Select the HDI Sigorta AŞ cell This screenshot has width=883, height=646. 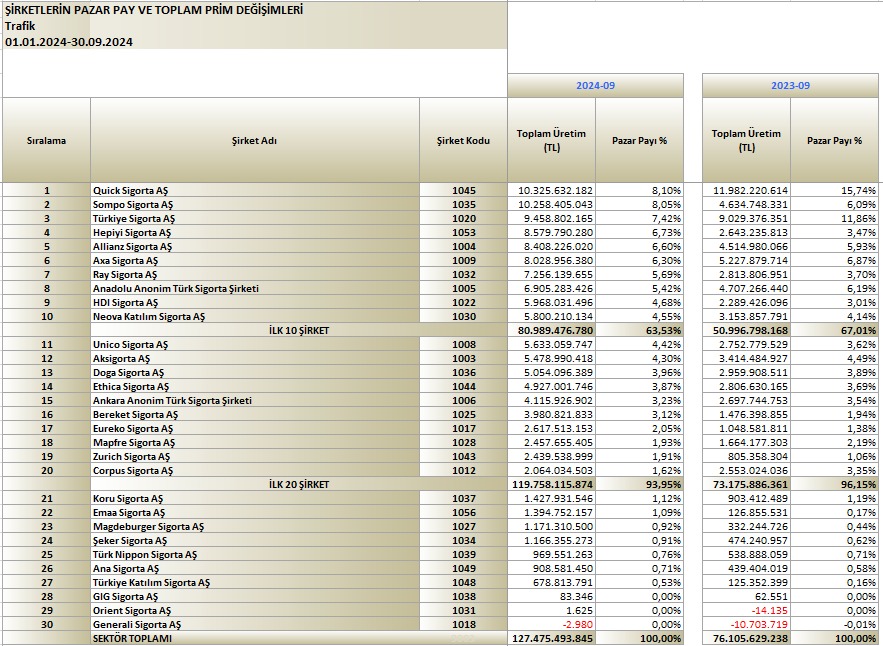point(255,302)
